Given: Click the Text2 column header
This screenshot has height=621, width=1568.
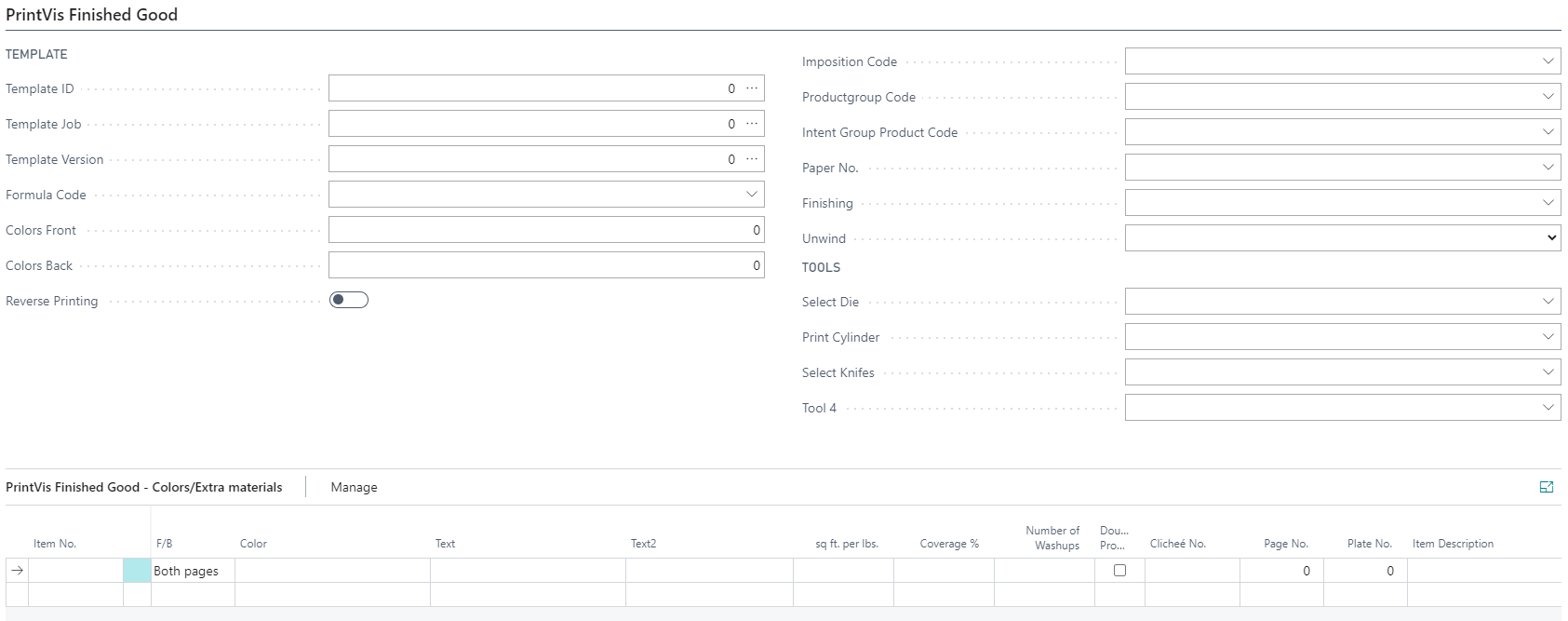Looking at the screenshot, I should click(644, 544).
